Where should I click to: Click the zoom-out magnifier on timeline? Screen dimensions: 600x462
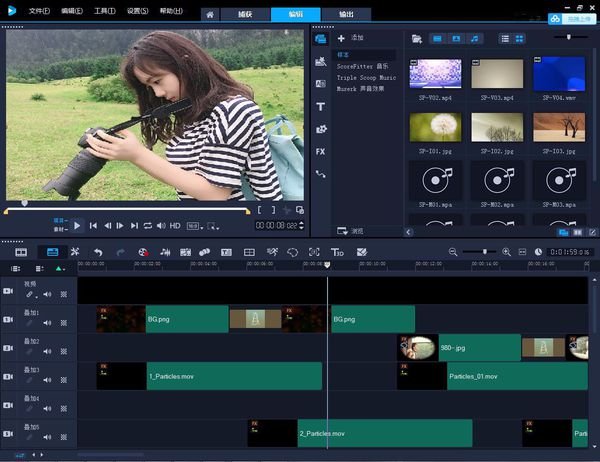453,252
